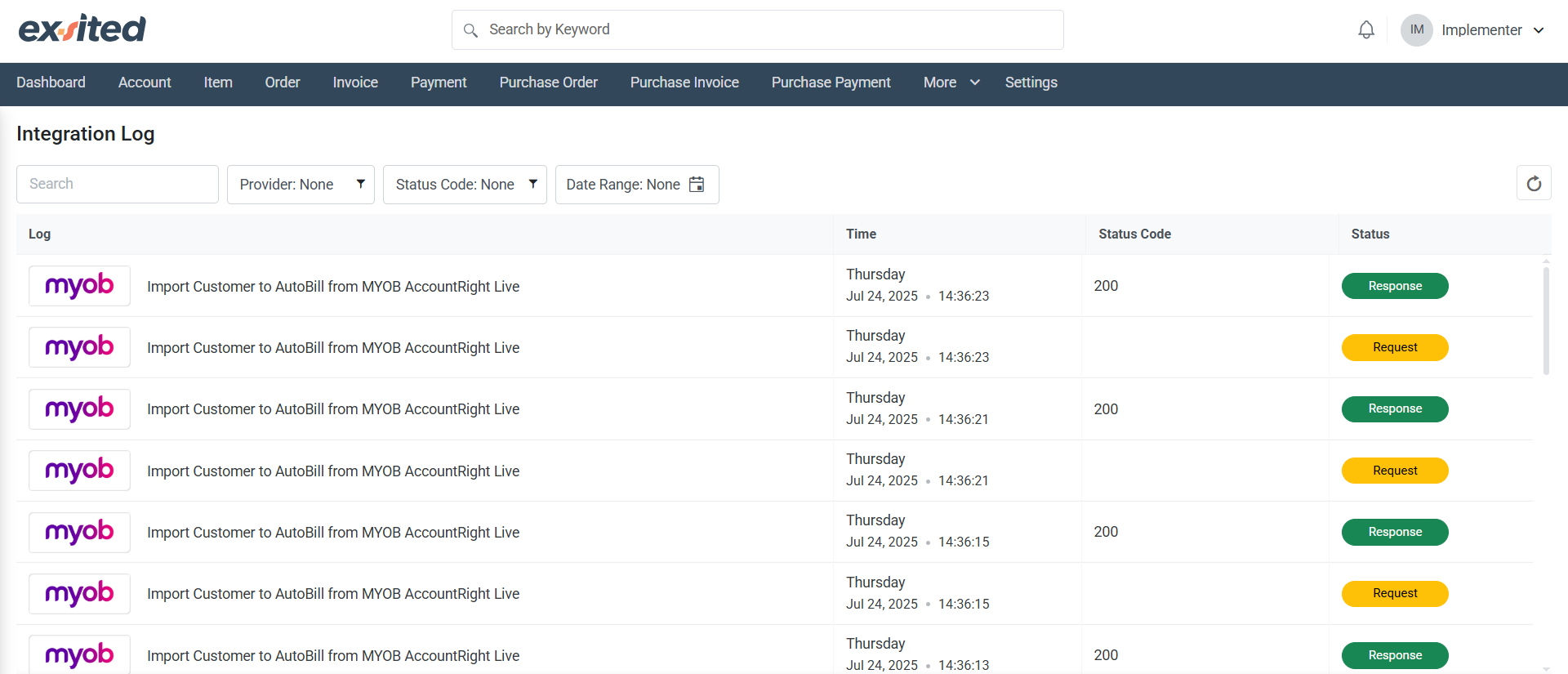
Task: Click the MYOB logo at 14:36:23 Request row
Action: (79, 347)
